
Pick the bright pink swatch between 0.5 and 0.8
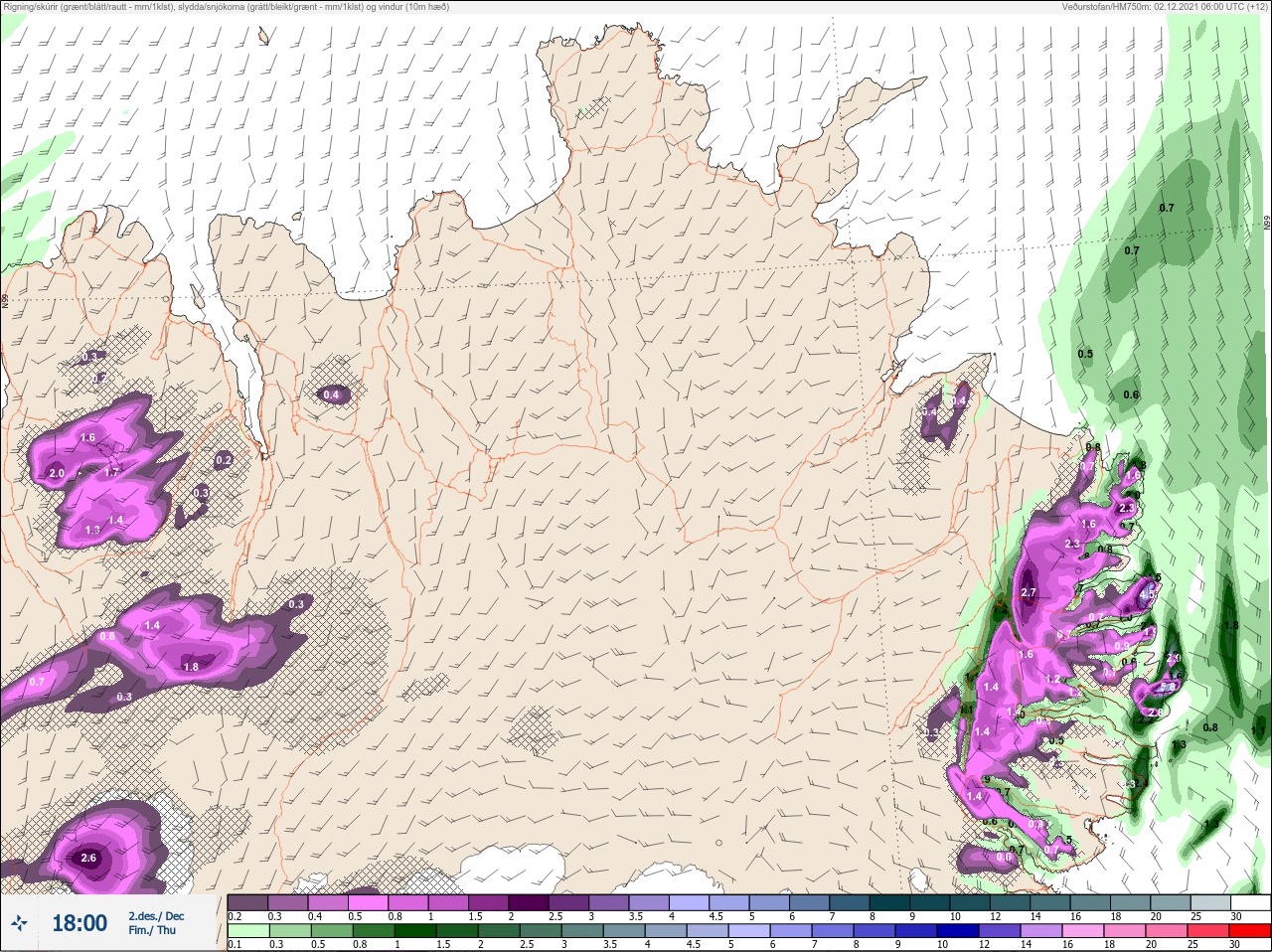367,902
